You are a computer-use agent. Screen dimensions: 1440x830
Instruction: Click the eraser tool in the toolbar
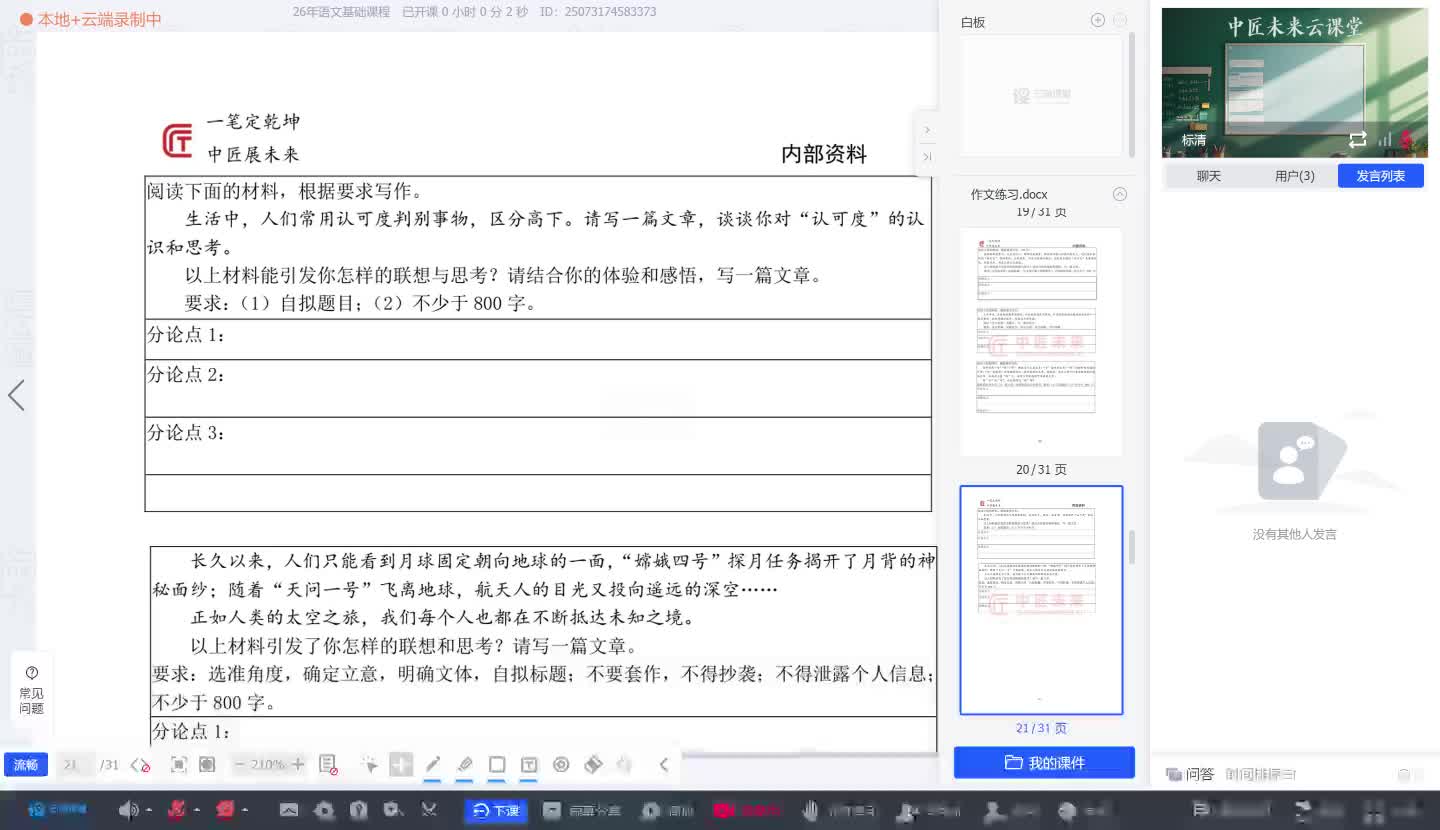tap(592, 764)
